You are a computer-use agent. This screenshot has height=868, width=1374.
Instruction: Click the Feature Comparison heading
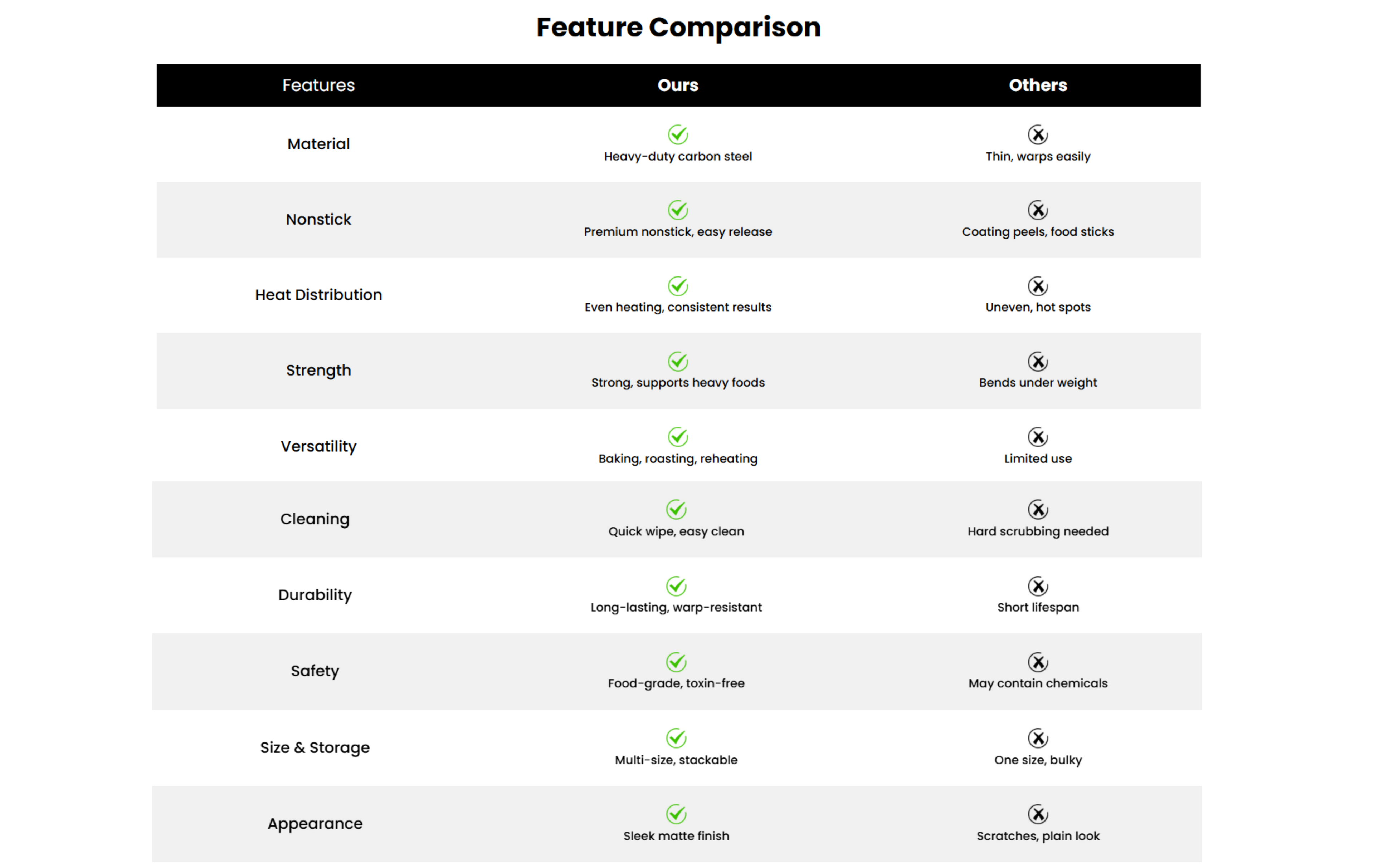pyautogui.click(x=678, y=28)
